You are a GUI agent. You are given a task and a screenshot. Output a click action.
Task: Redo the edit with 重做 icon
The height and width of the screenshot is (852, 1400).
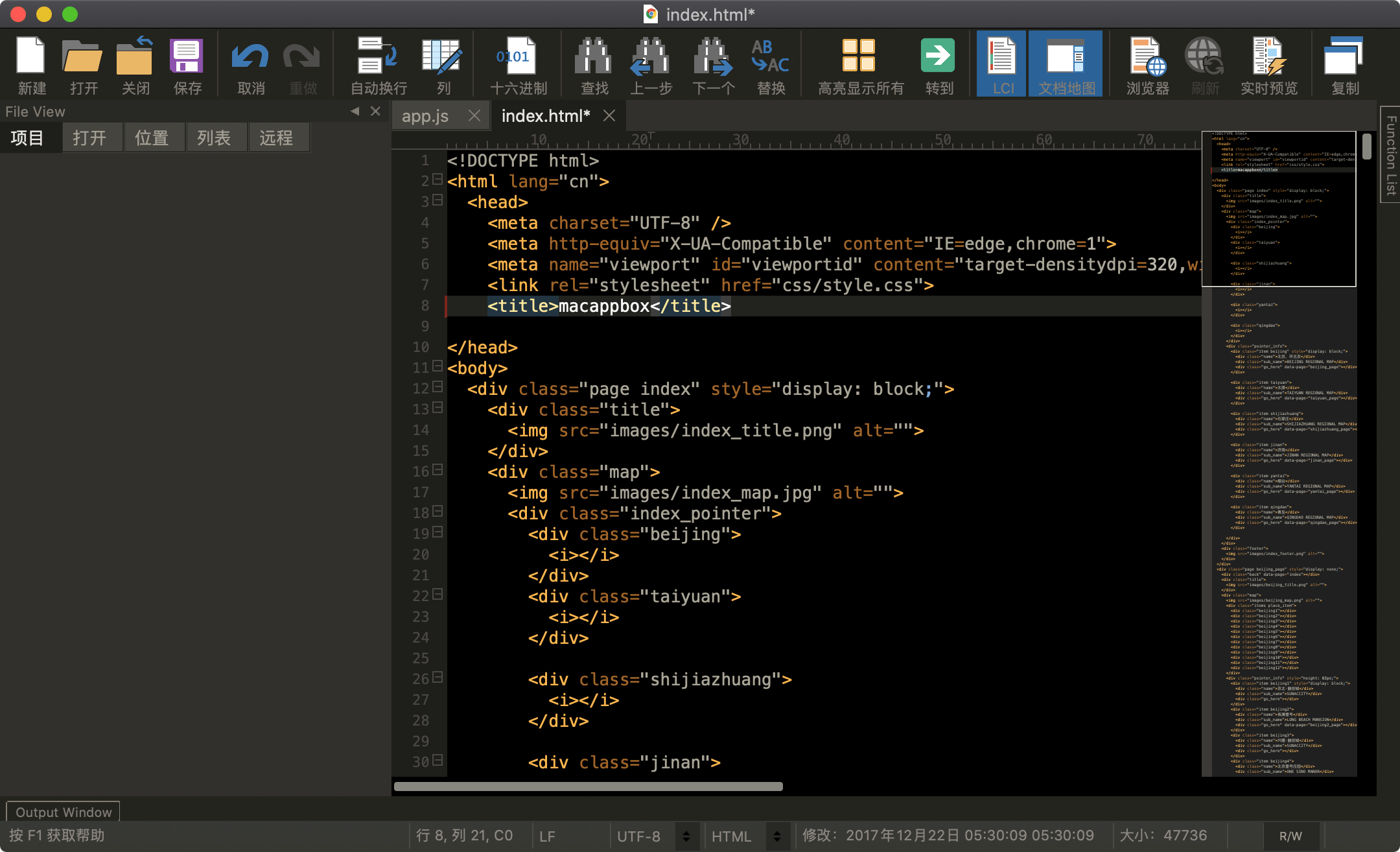(302, 65)
